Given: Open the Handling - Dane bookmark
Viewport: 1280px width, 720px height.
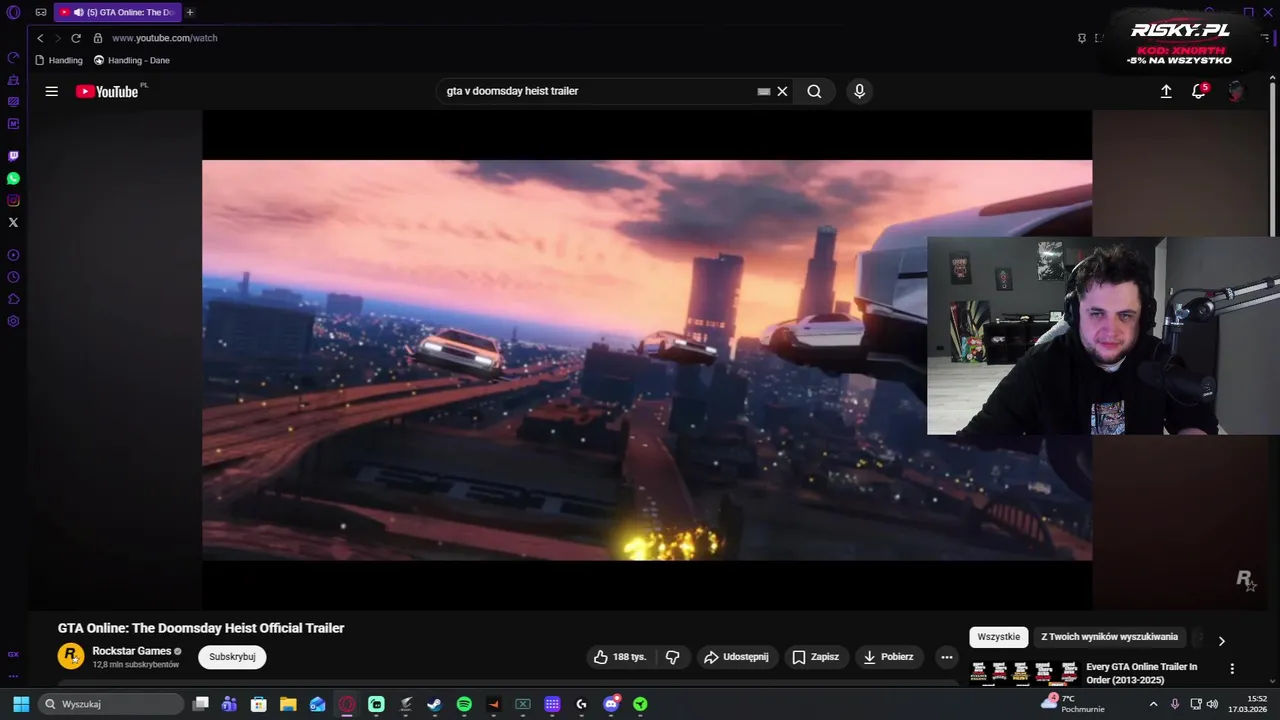Looking at the screenshot, I should pos(132,60).
